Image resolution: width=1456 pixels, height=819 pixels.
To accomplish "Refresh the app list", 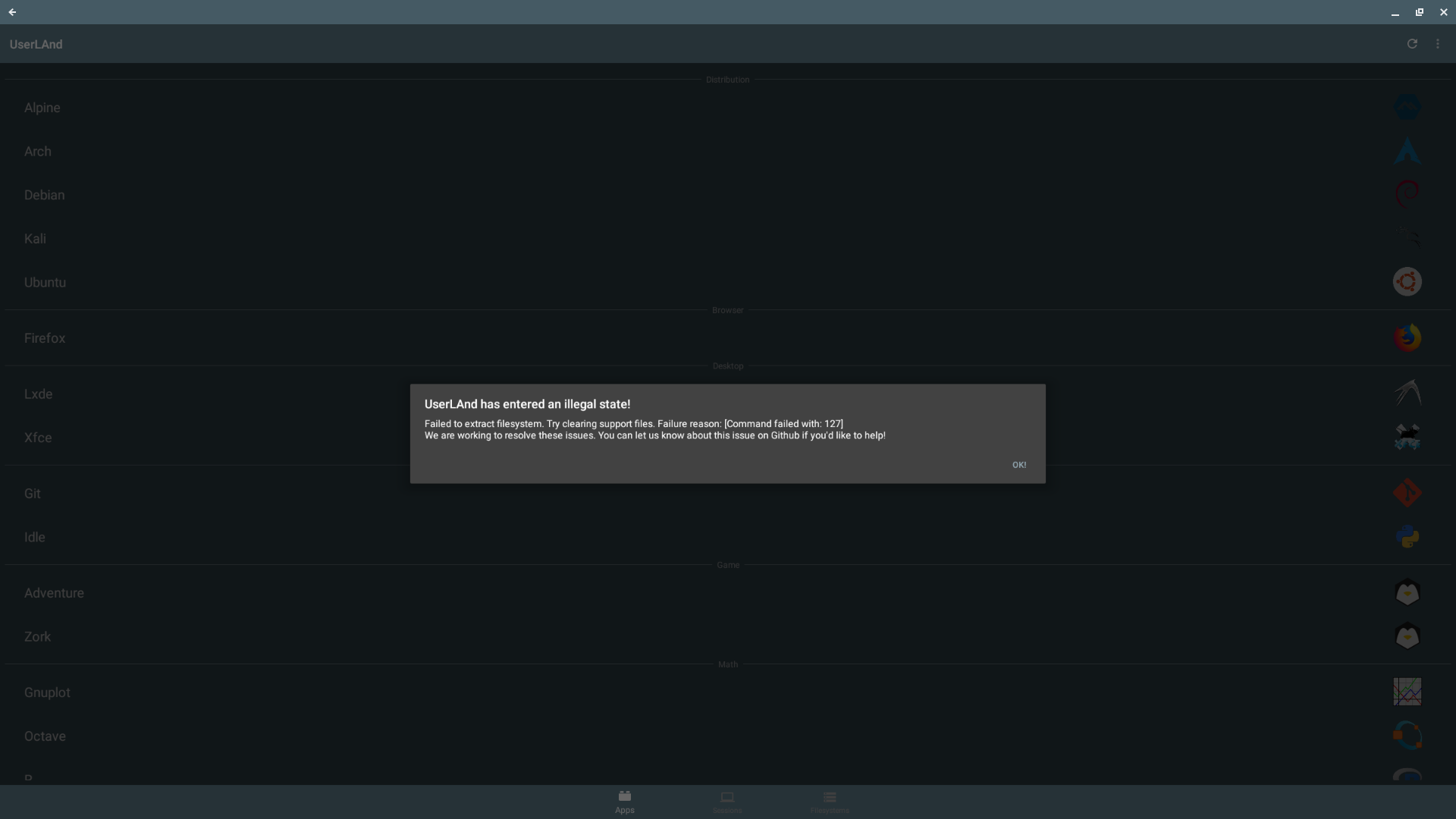I will (1413, 43).
